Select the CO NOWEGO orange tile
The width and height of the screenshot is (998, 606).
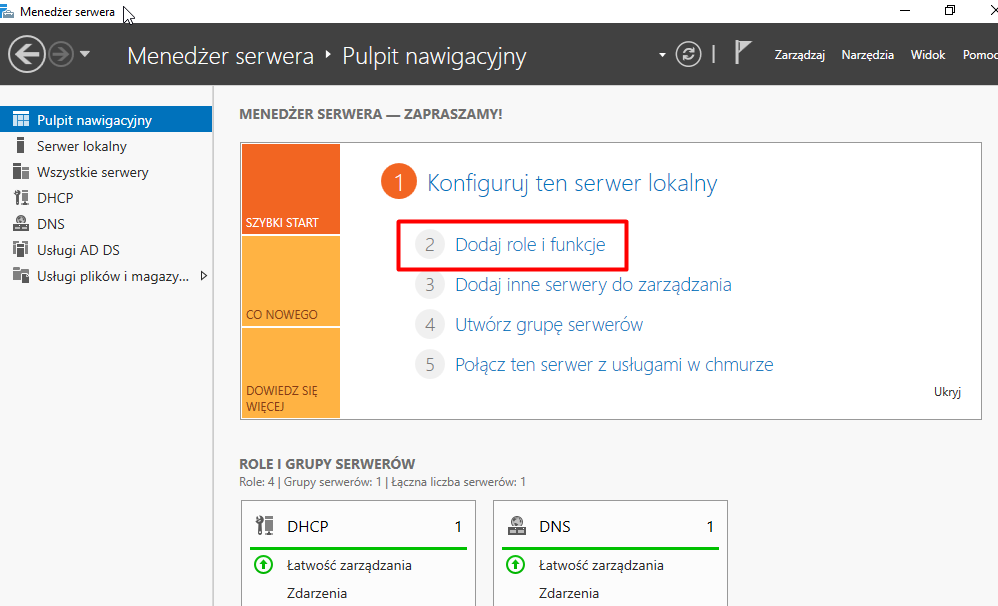point(290,281)
